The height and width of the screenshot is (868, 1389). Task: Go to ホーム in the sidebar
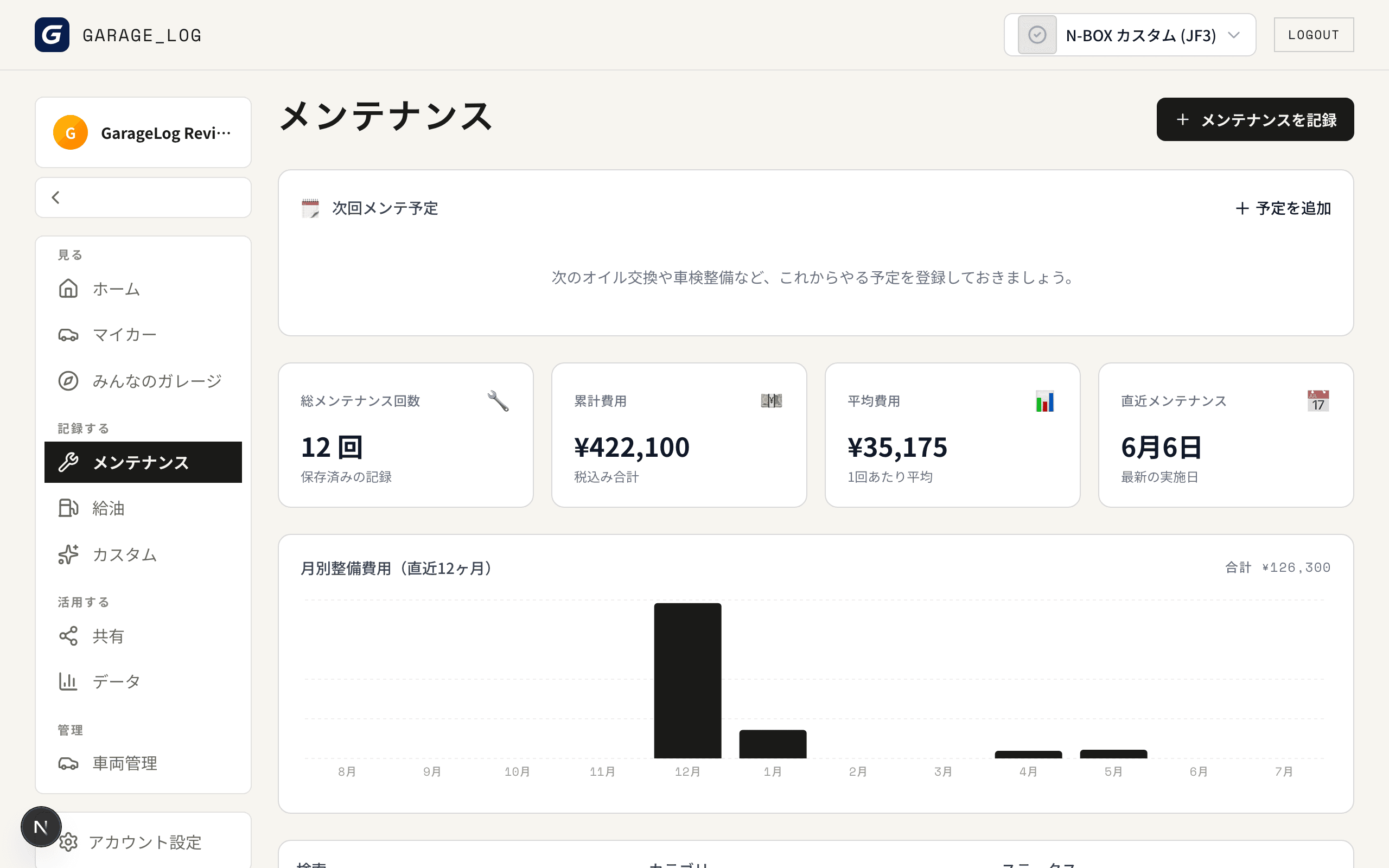pos(143,289)
